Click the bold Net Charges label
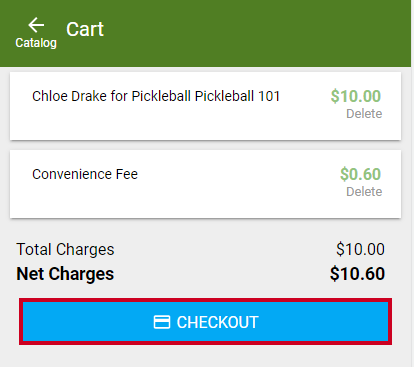The width and height of the screenshot is (414, 367). coord(65,274)
